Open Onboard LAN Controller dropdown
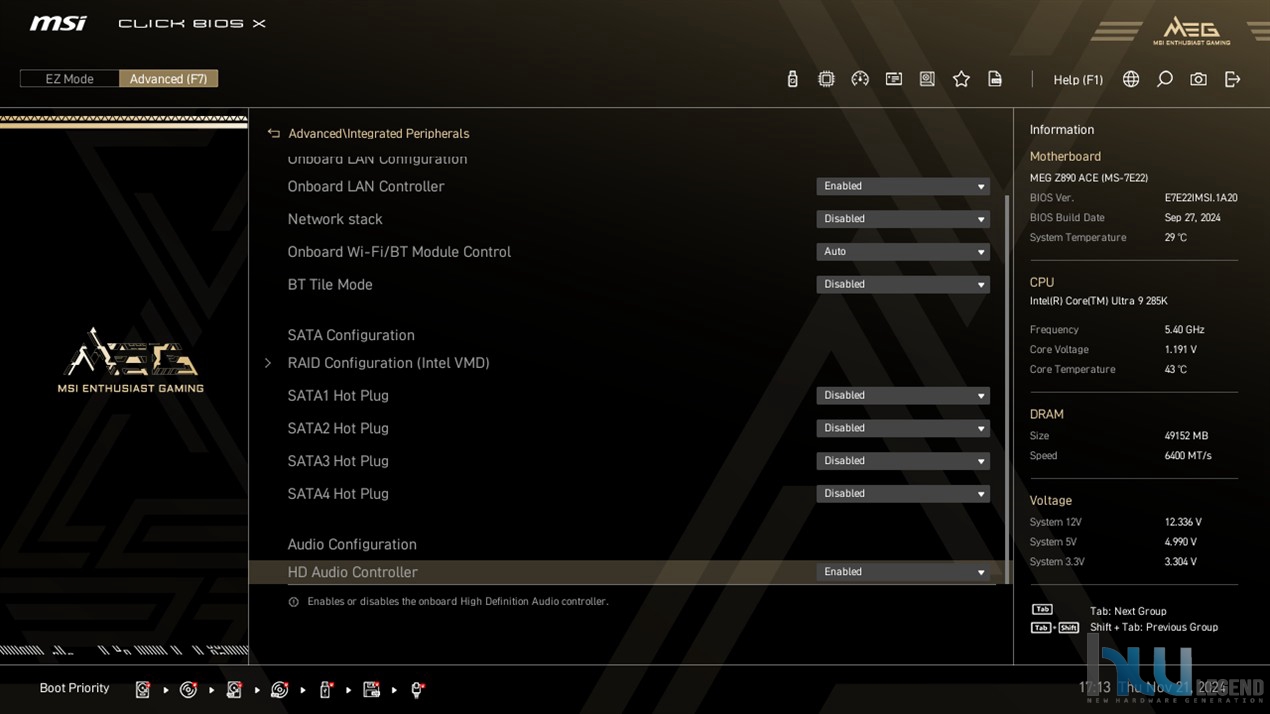 click(x=903, y=186)
